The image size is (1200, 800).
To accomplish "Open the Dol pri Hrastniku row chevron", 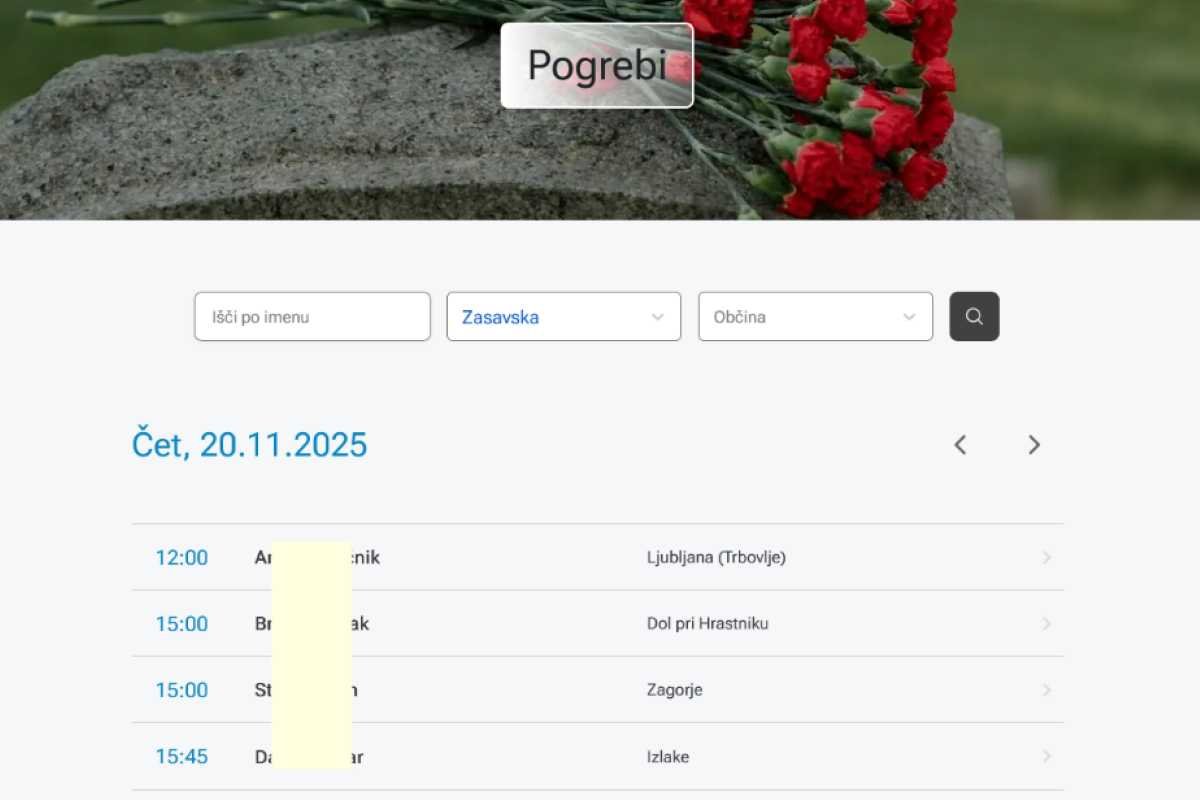I will (1046, 624).
